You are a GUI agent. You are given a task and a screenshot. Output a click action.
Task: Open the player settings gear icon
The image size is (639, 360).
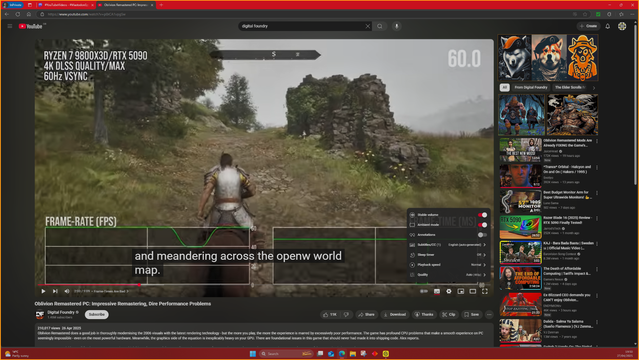pyautogui.click(x=449, y=291)
